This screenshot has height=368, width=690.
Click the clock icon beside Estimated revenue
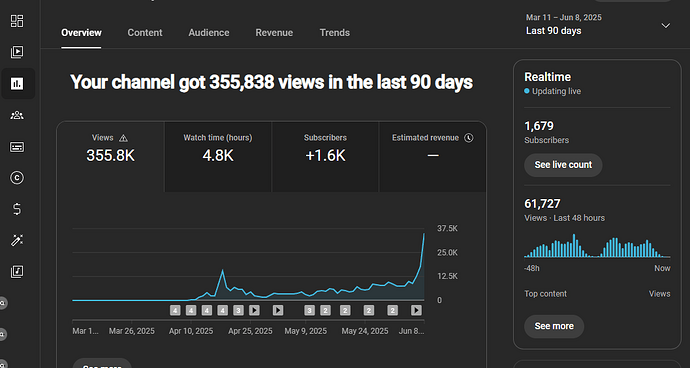coord(469,138)
